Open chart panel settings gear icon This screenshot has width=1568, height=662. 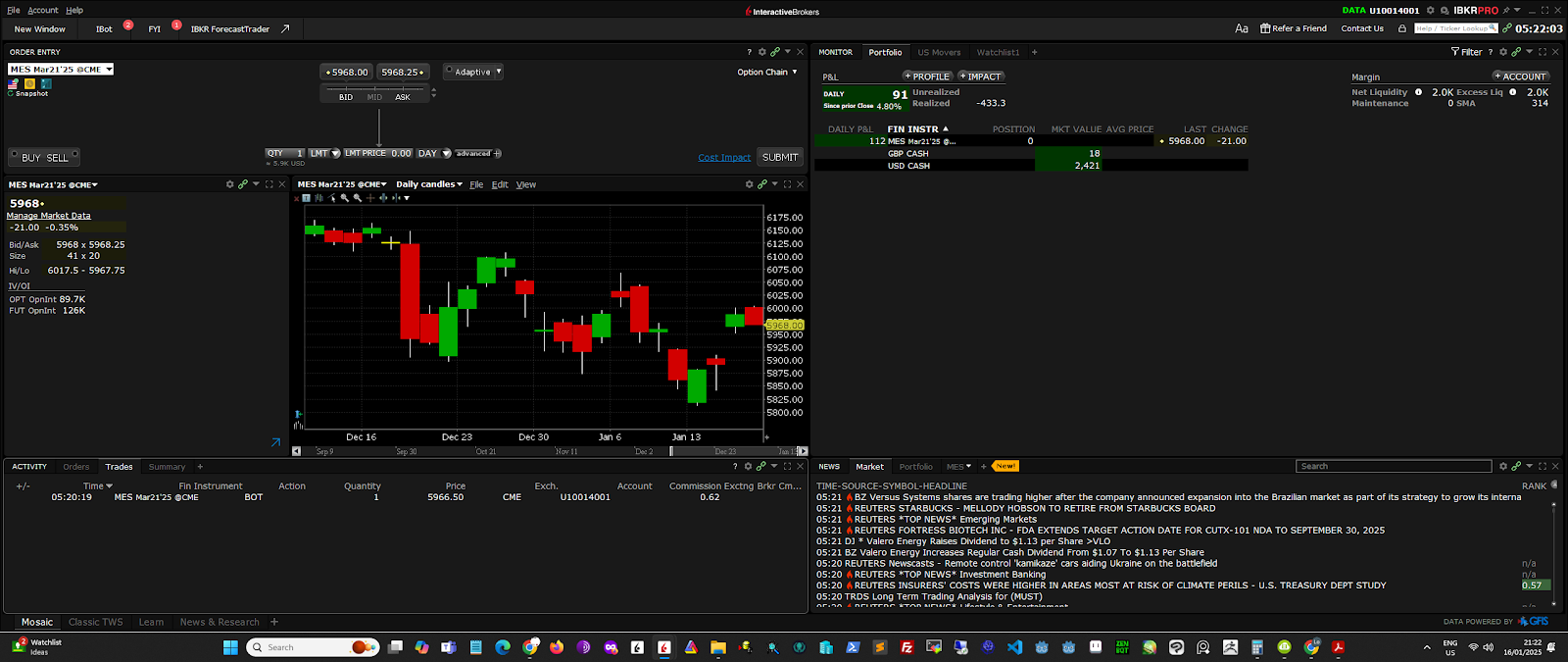coord(750,184)
